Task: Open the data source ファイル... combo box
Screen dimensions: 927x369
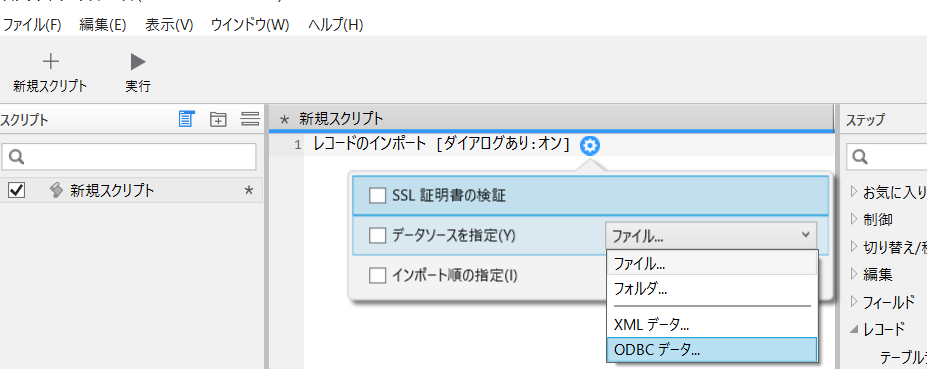Action: point(711,235)
